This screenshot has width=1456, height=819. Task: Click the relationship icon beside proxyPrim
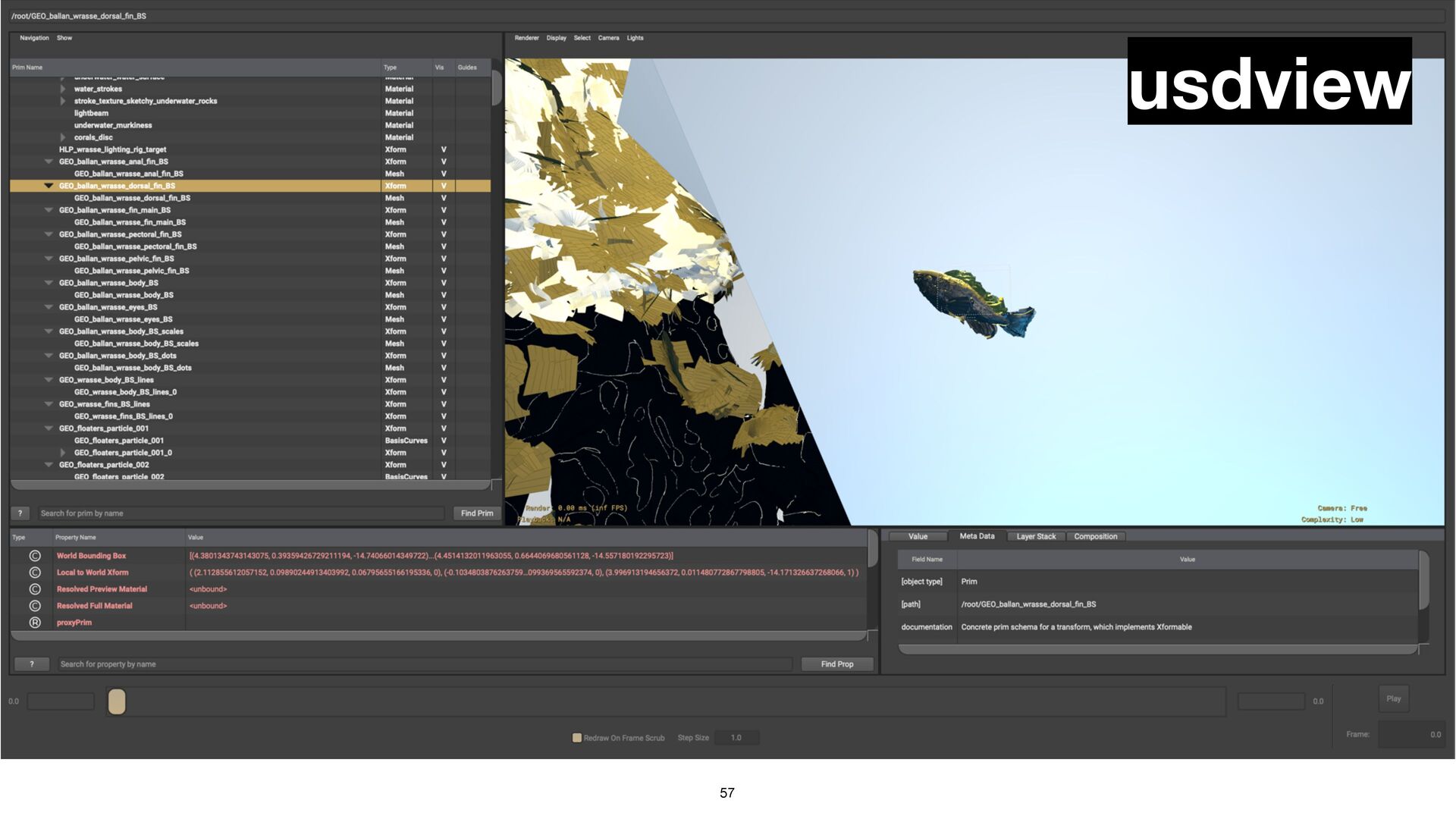tap(35, 623)
